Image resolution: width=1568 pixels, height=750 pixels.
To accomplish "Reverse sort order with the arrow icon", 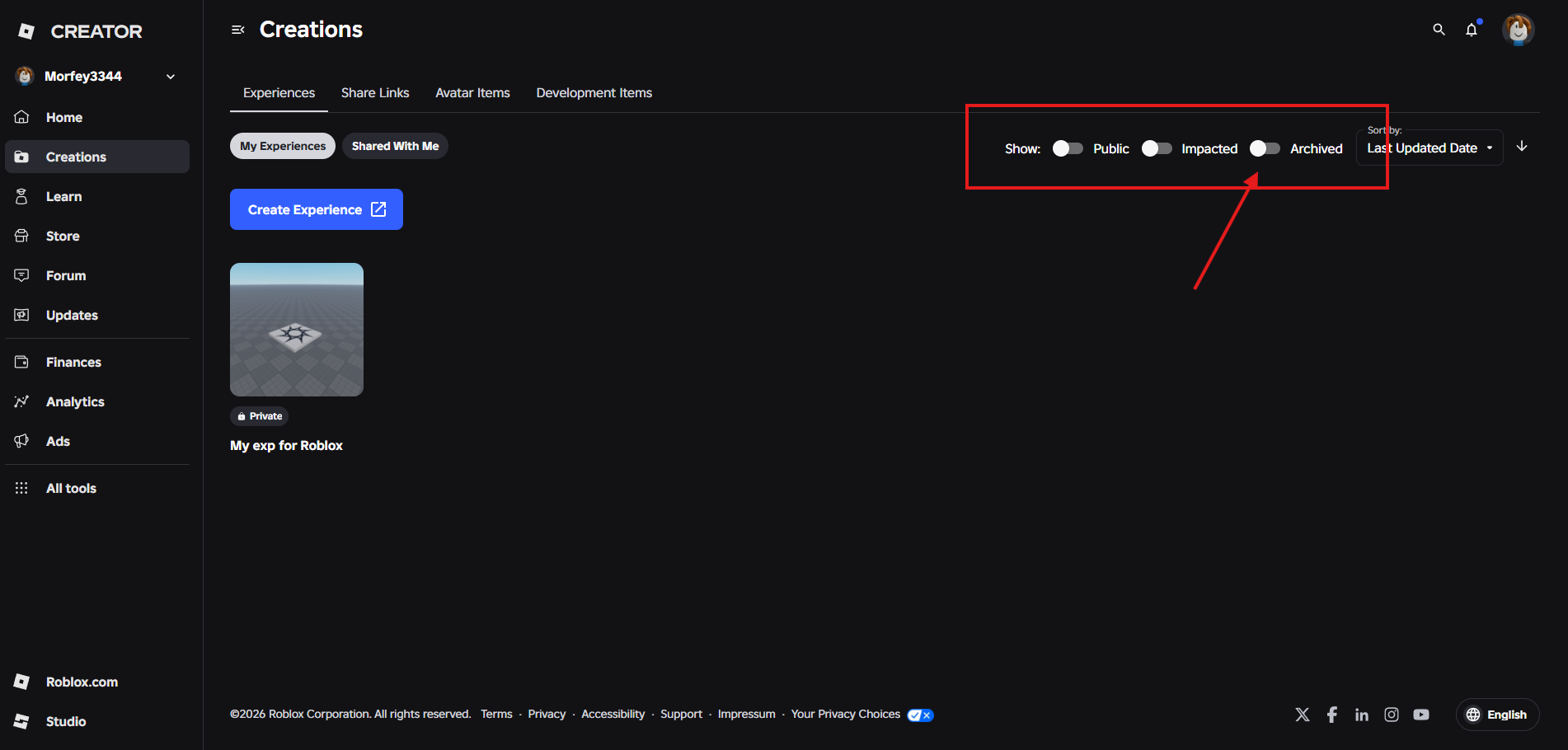I will (x=1522, y=147).
